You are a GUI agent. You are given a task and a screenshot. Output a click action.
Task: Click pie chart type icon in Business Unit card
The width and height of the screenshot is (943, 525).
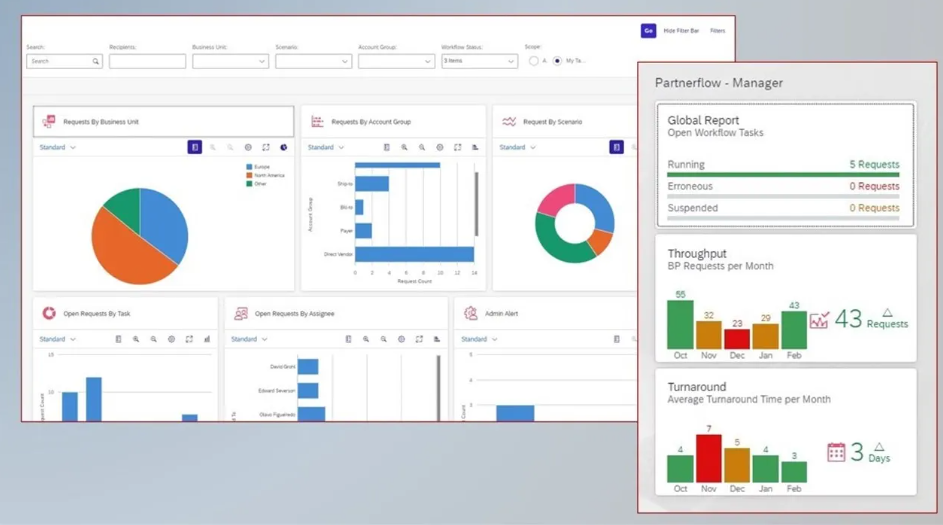tap(284, 147)
